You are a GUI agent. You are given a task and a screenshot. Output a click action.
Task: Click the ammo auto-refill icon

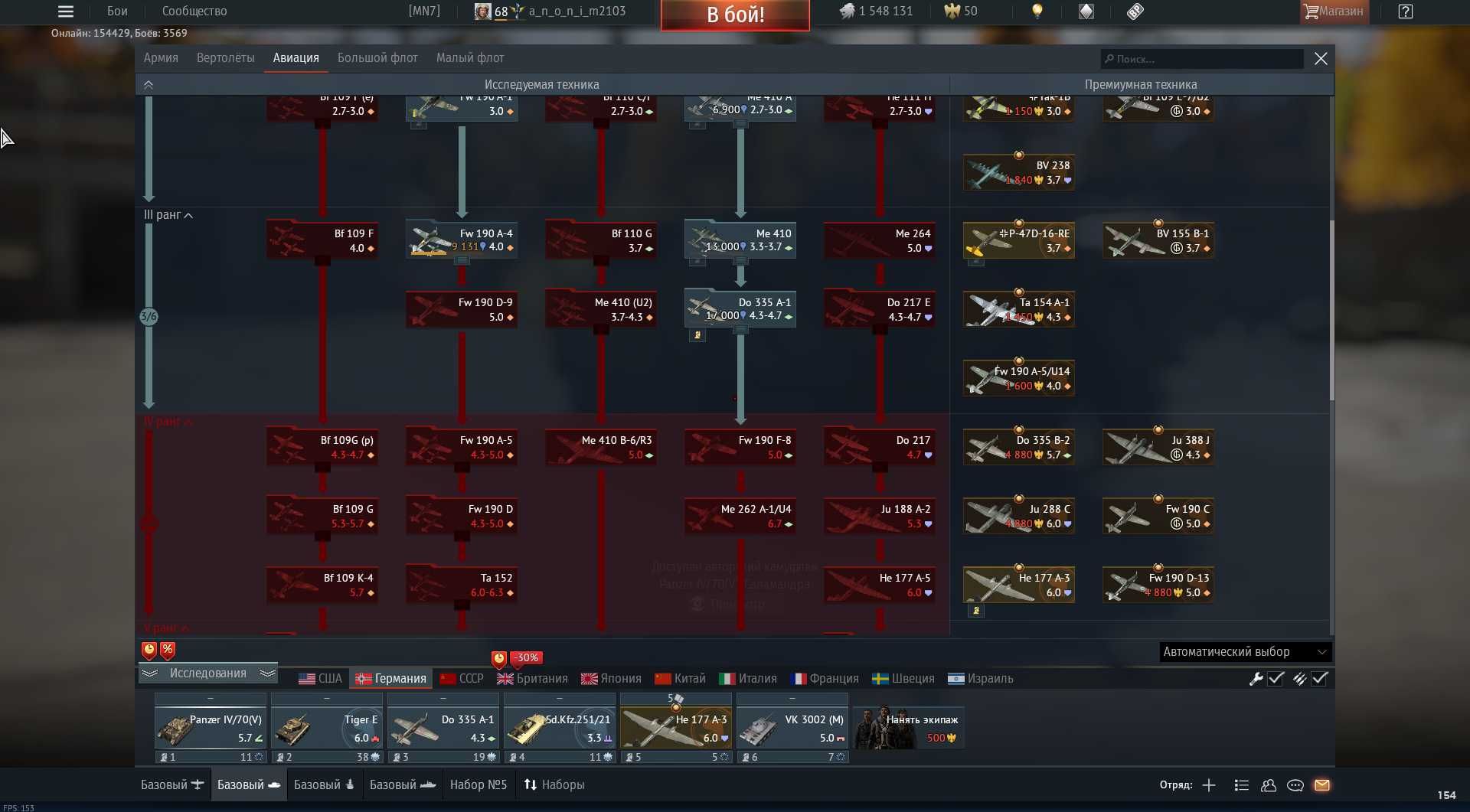1300,679
